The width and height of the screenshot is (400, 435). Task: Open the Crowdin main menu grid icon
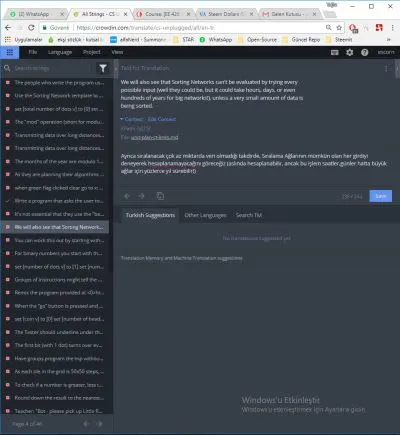tap(9, 52)
